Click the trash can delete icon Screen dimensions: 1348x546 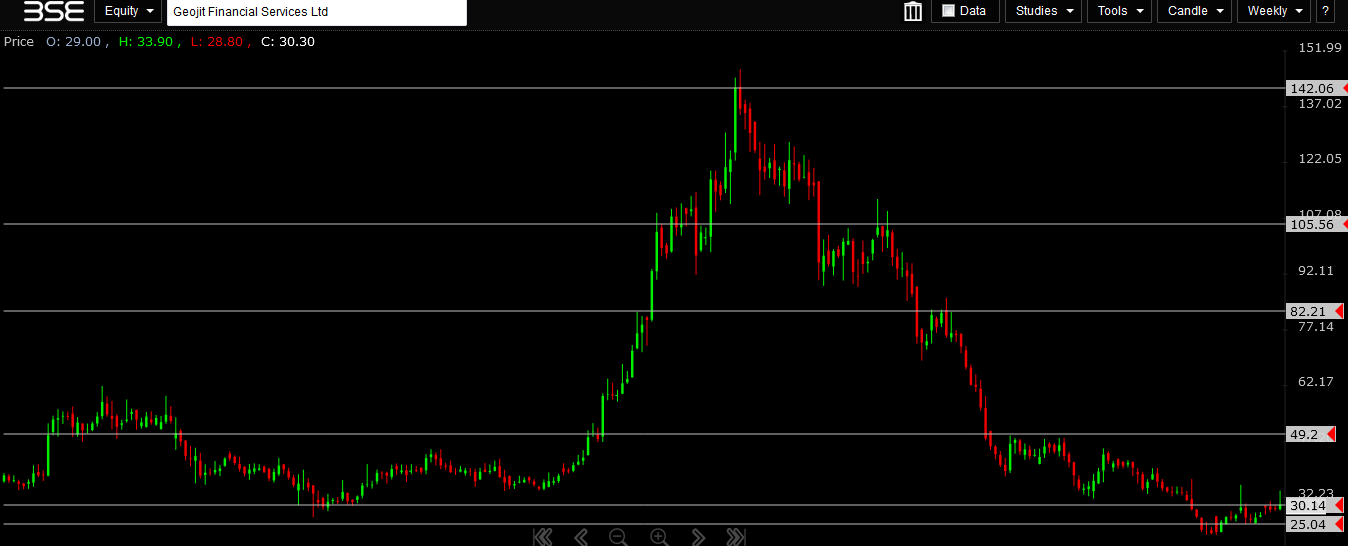click(913, 11)
